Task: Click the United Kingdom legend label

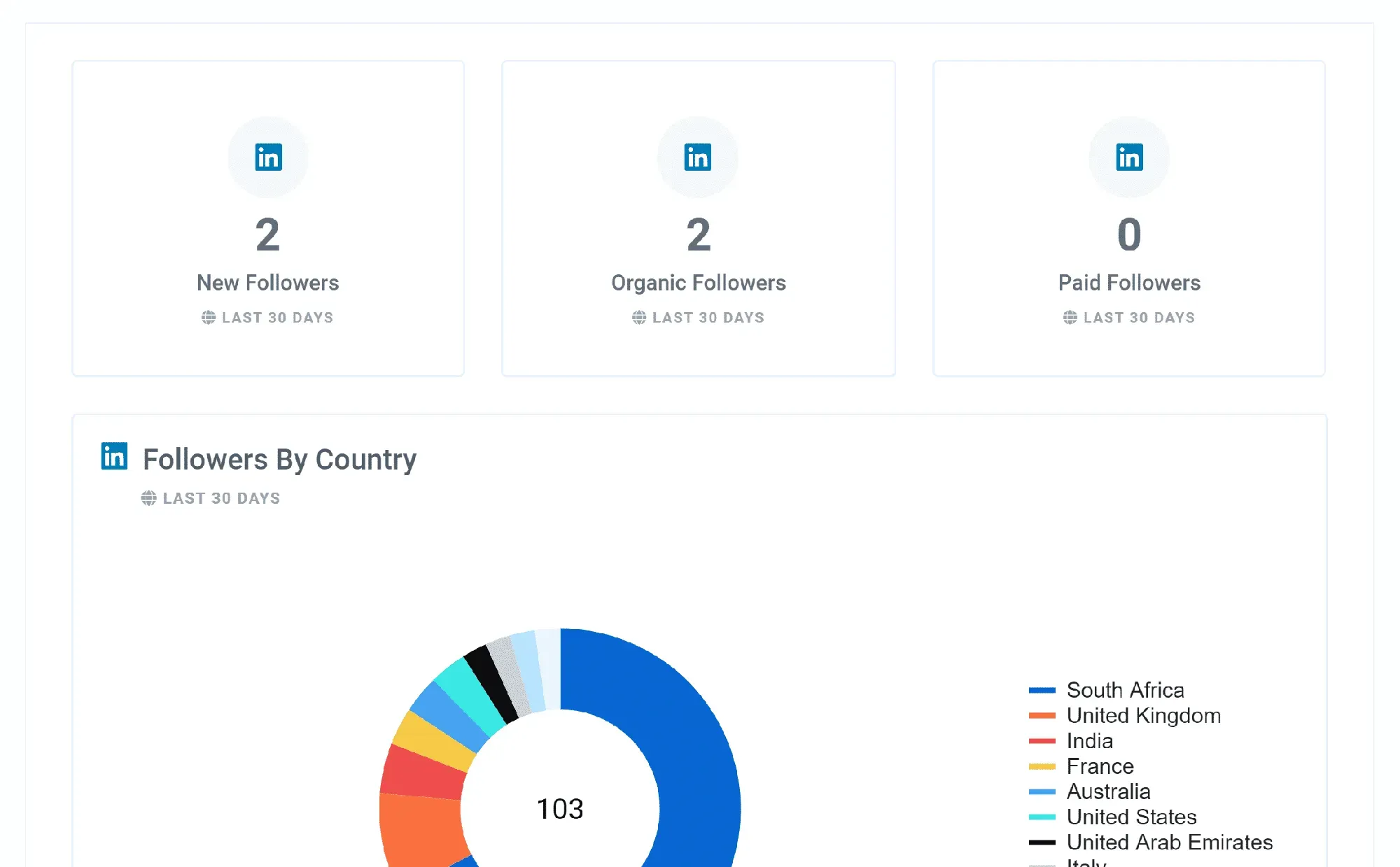Action: 1144,716
